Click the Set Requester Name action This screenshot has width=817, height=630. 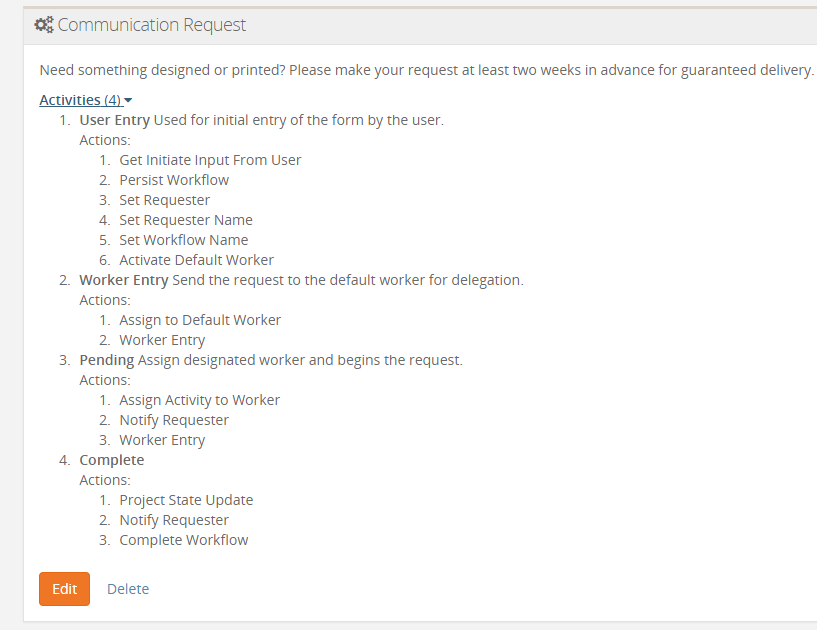tap(186, 220)
